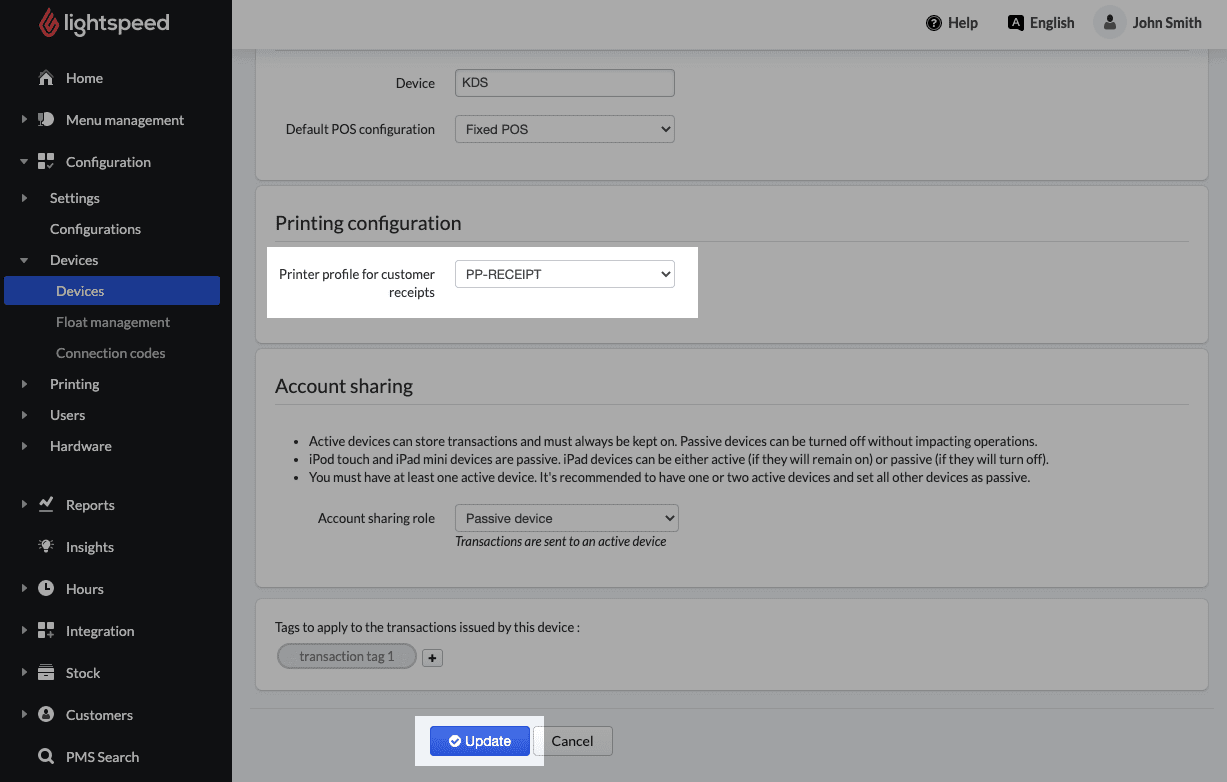Open Home via house icon
Viewport: 1227px width, 782px height.
[x=46, y=78]
